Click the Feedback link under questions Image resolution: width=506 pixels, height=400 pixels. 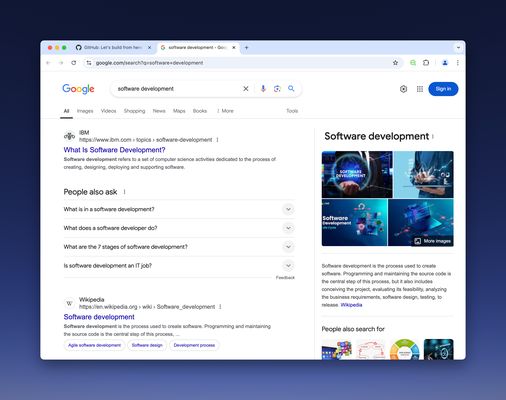pyautogui.click(x=285, y=278)
